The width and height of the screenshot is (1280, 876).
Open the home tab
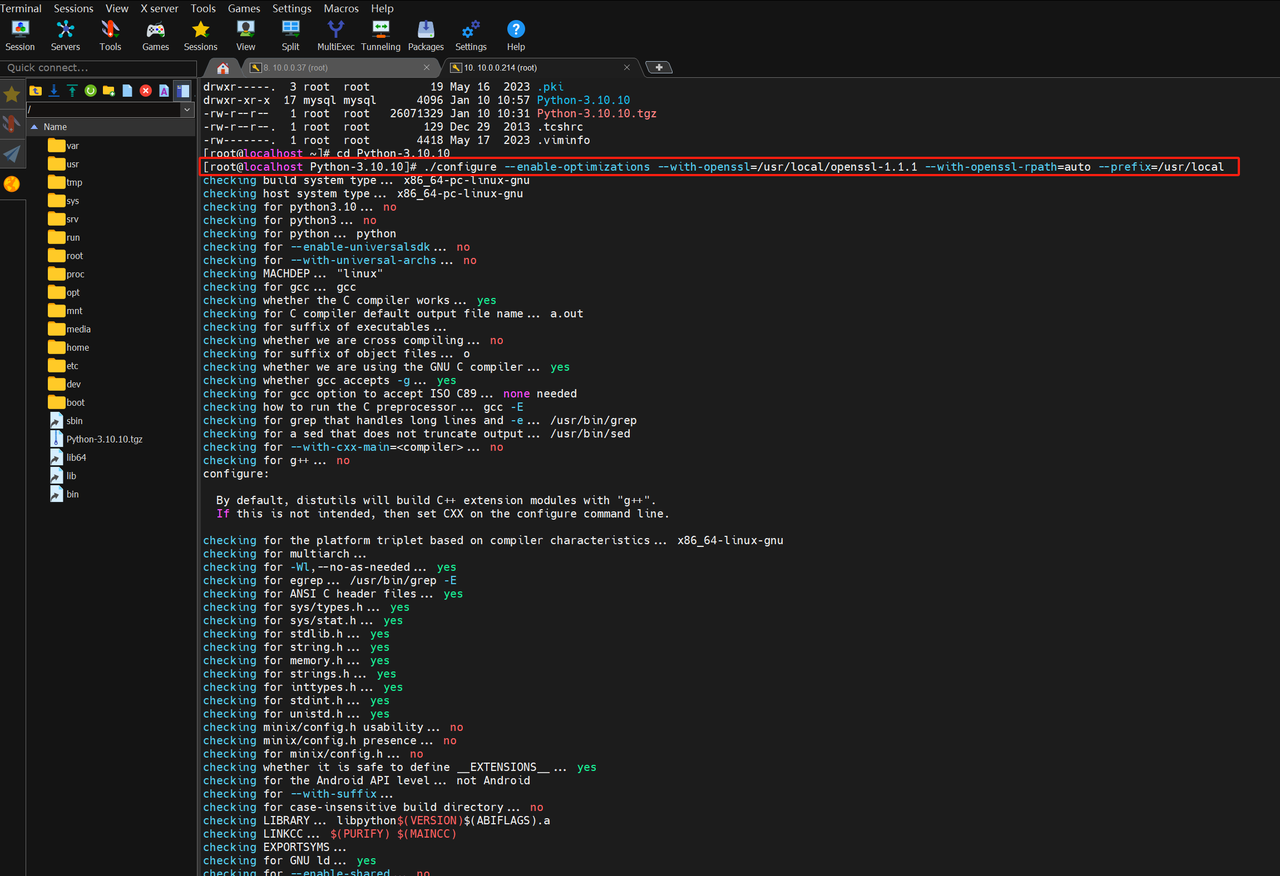tap(223, 68)
